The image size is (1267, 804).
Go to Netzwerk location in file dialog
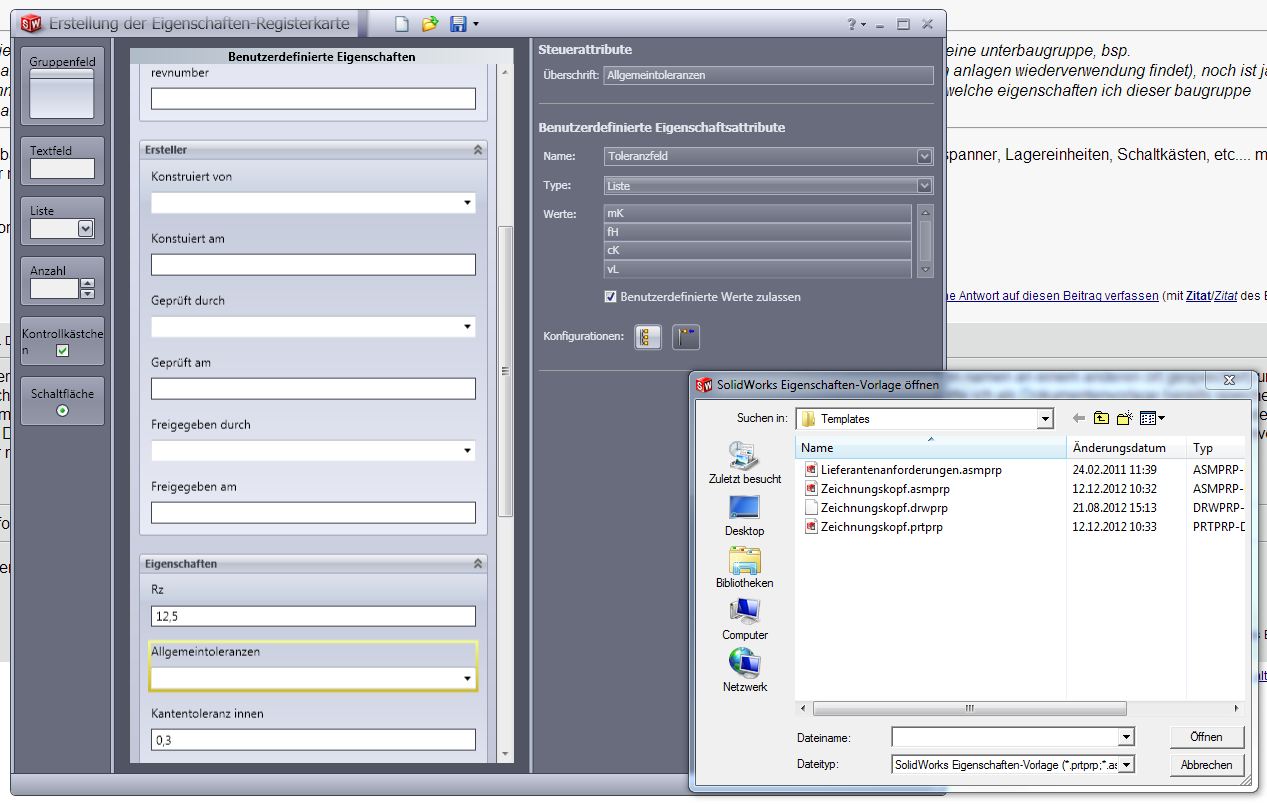[x=745, y=671]
